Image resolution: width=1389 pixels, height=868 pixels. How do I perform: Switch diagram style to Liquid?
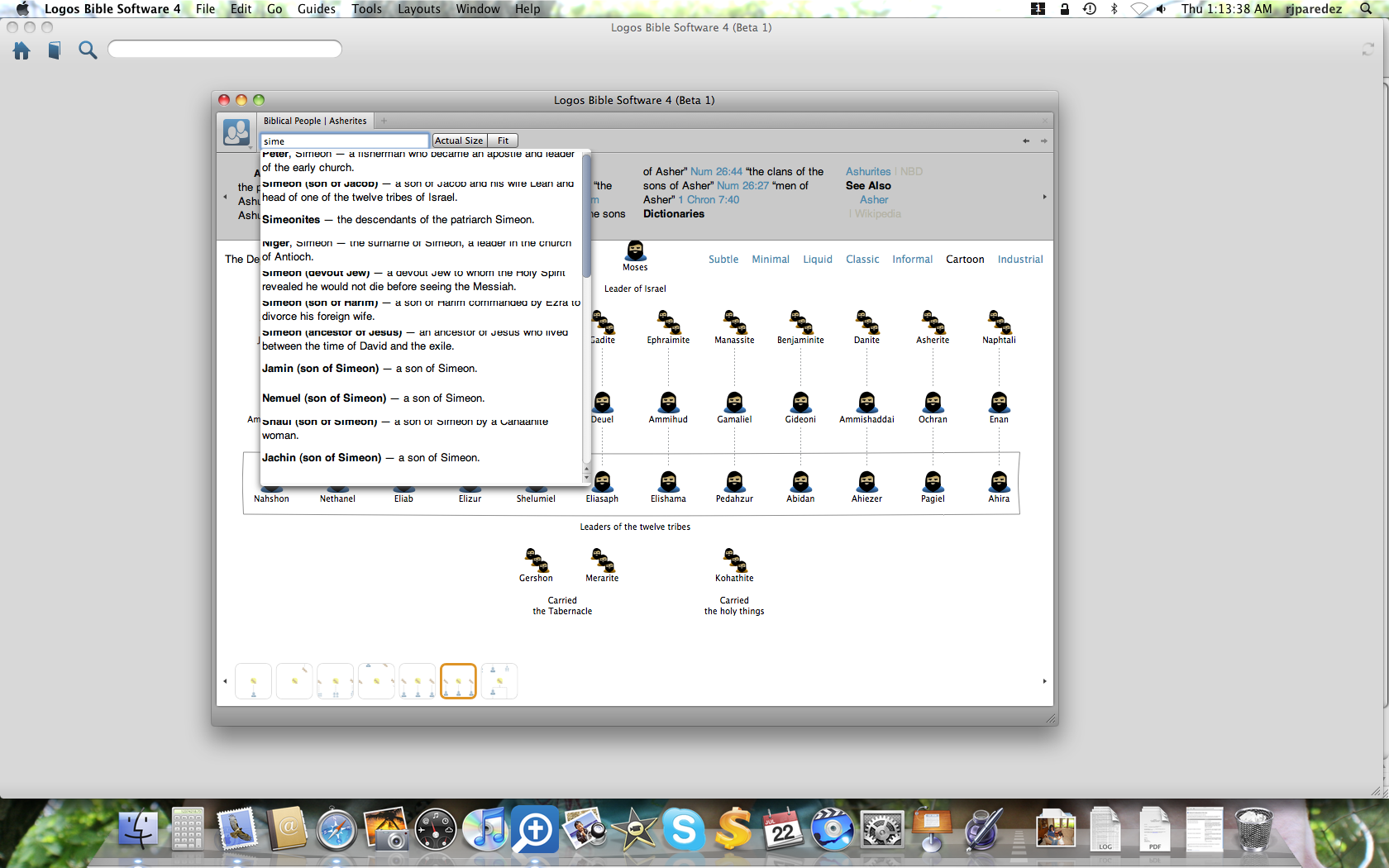pyautogui.click(x=818, y=260)
